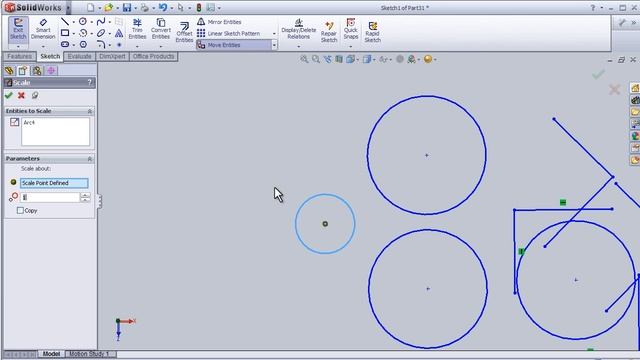Switch to the Features tab
Viewport: 640px width, 360px height.
(19, 56)
